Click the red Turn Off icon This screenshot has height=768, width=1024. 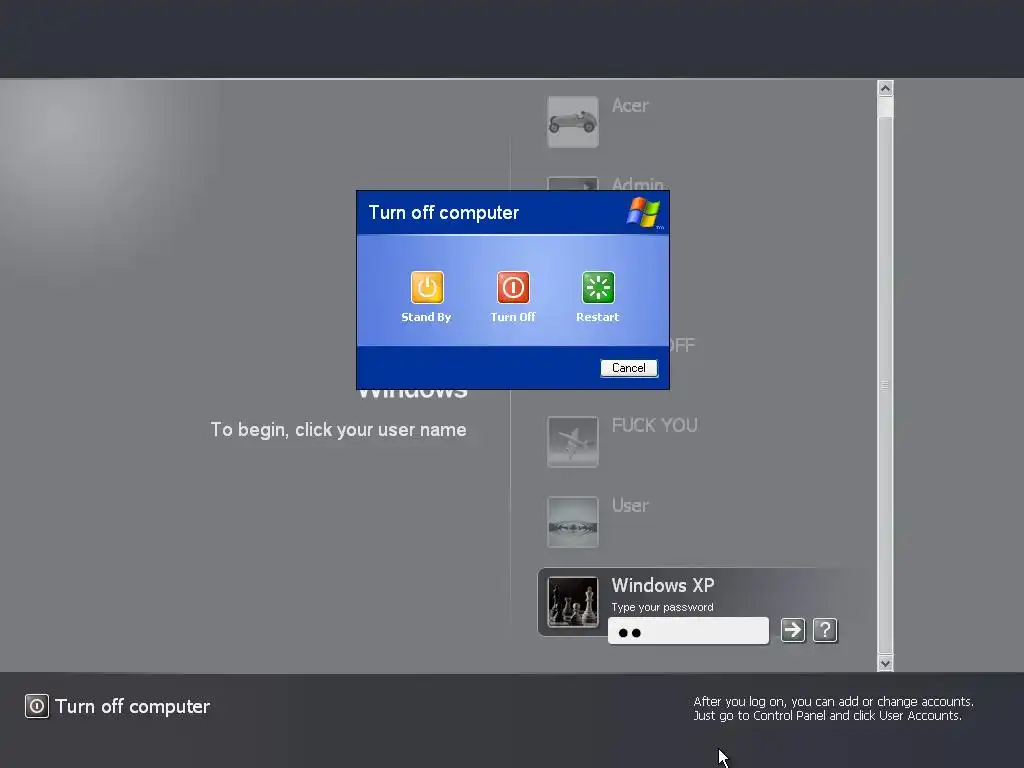513,287
